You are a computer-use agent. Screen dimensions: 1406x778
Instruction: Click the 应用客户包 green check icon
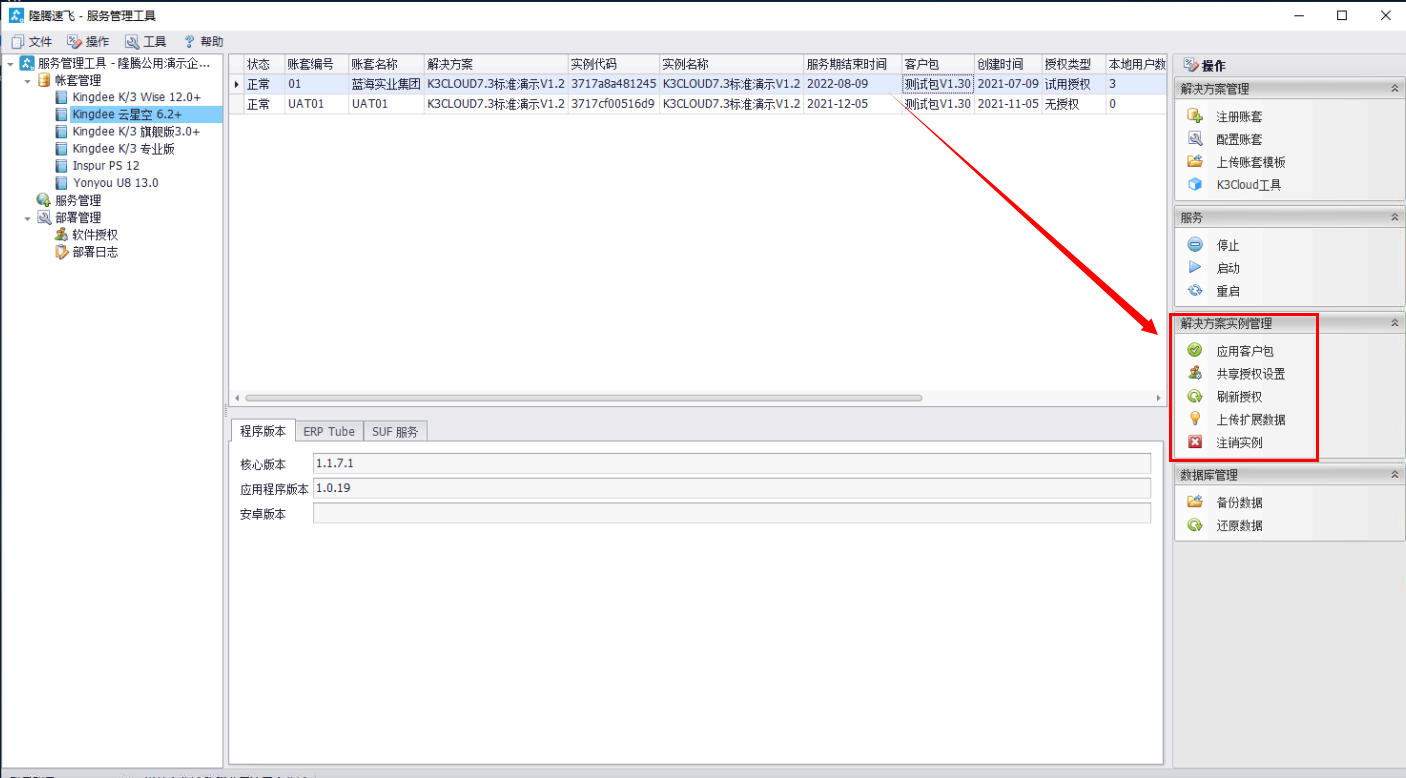[x=1194, y=350]
